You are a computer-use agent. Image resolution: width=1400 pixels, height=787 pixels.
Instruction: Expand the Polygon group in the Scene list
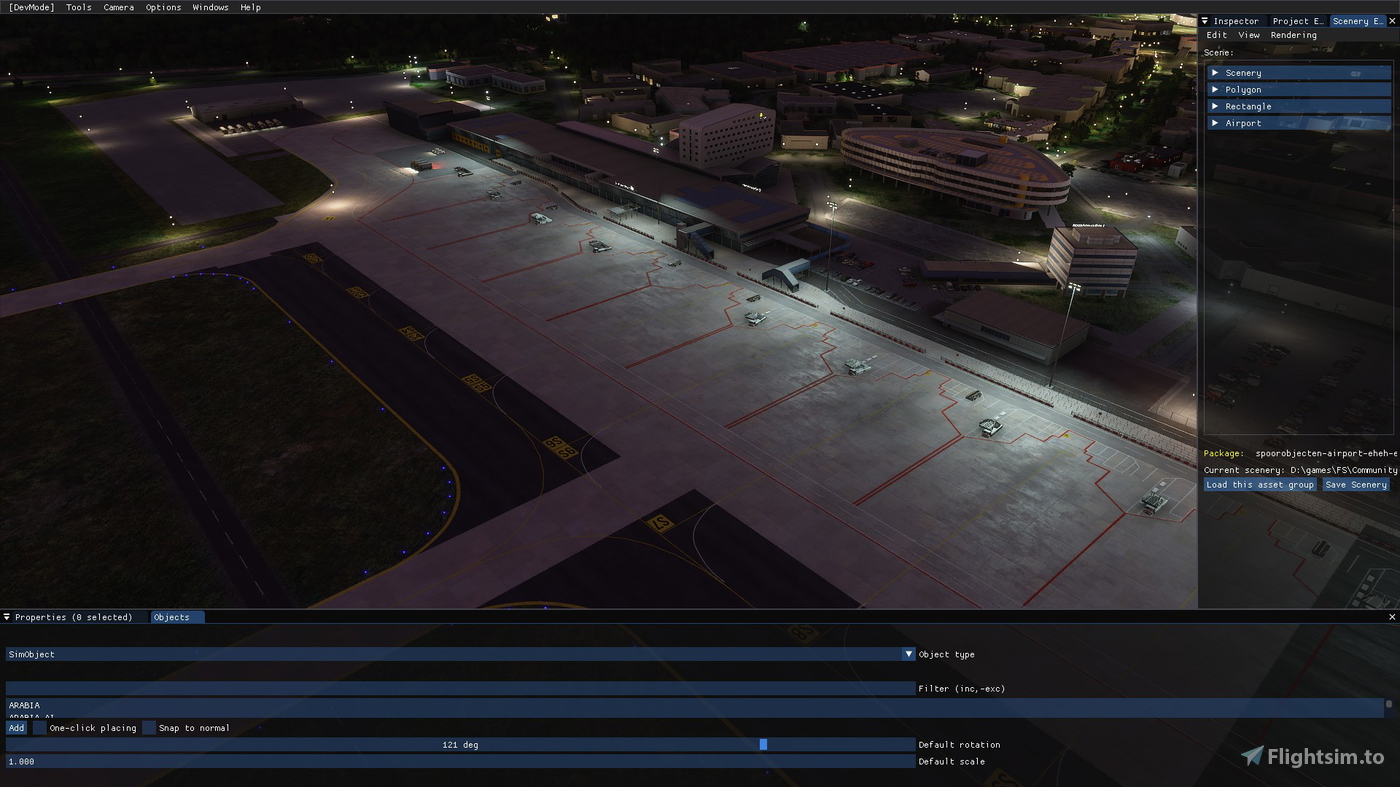(1213, 89)
